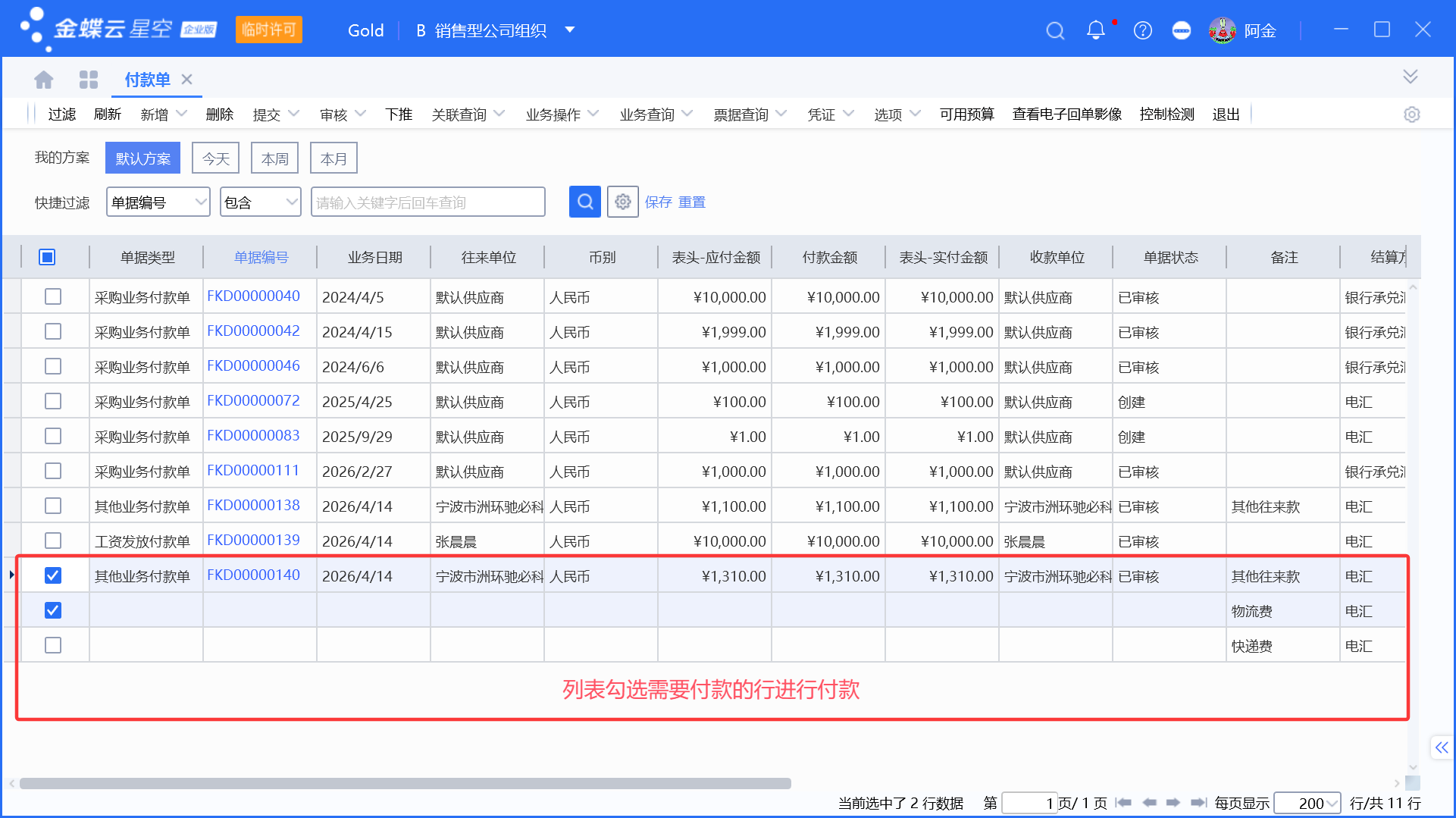Check the row for FKD00000072
Viewport: 1456px width, 818px height.
[52, 401]
